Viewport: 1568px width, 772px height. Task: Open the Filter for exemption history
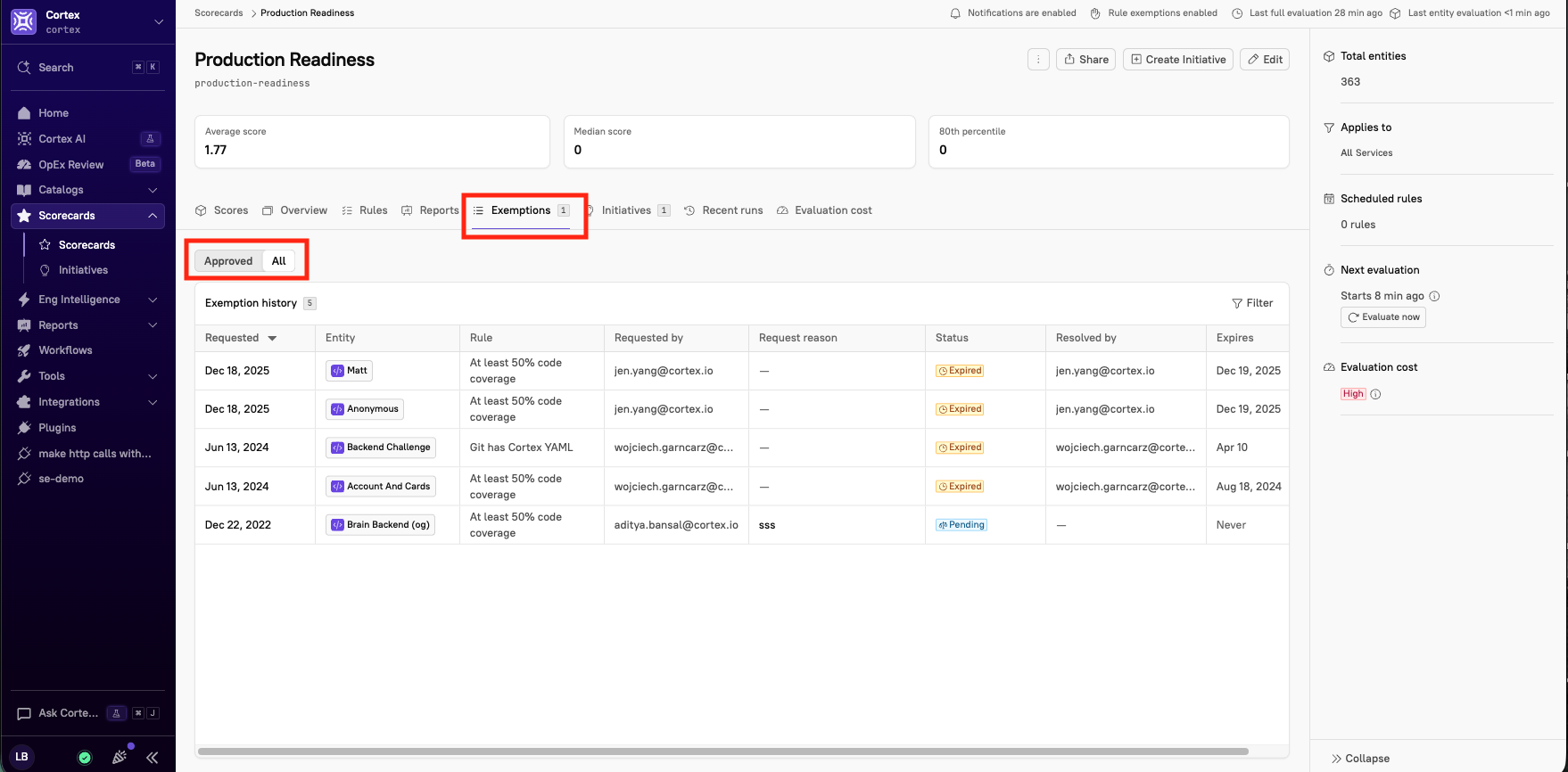tap(1252, 303)
